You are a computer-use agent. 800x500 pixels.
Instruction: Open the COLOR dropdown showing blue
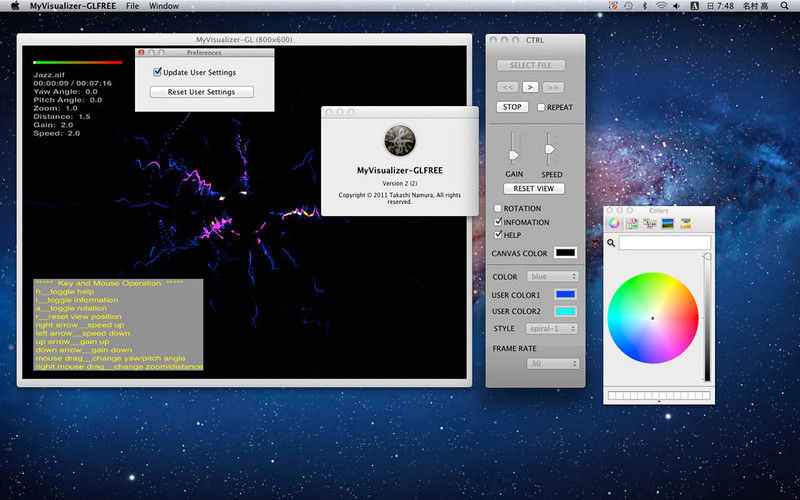pyautogui.click(x=552, y=277)
